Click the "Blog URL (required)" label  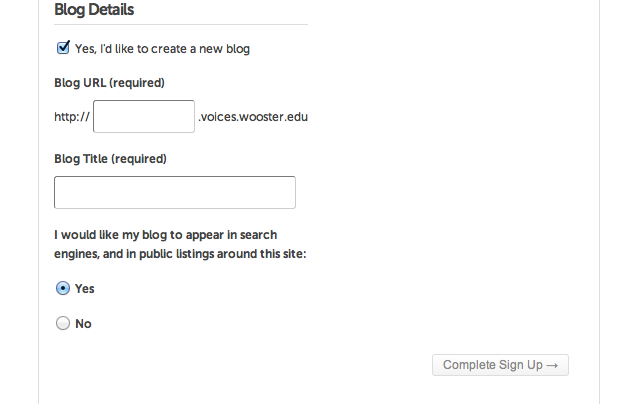(109, 83)
